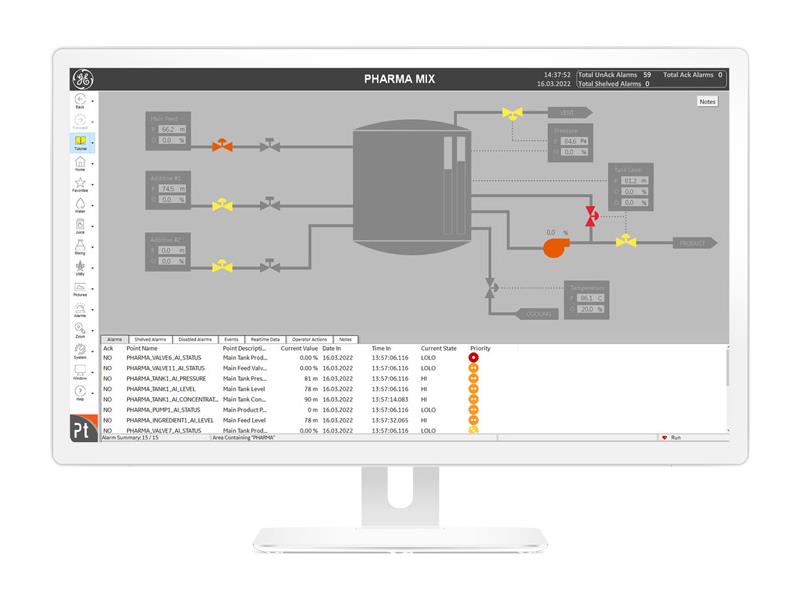Select the yellow valve on bottom feed line

tap(222, 266)
